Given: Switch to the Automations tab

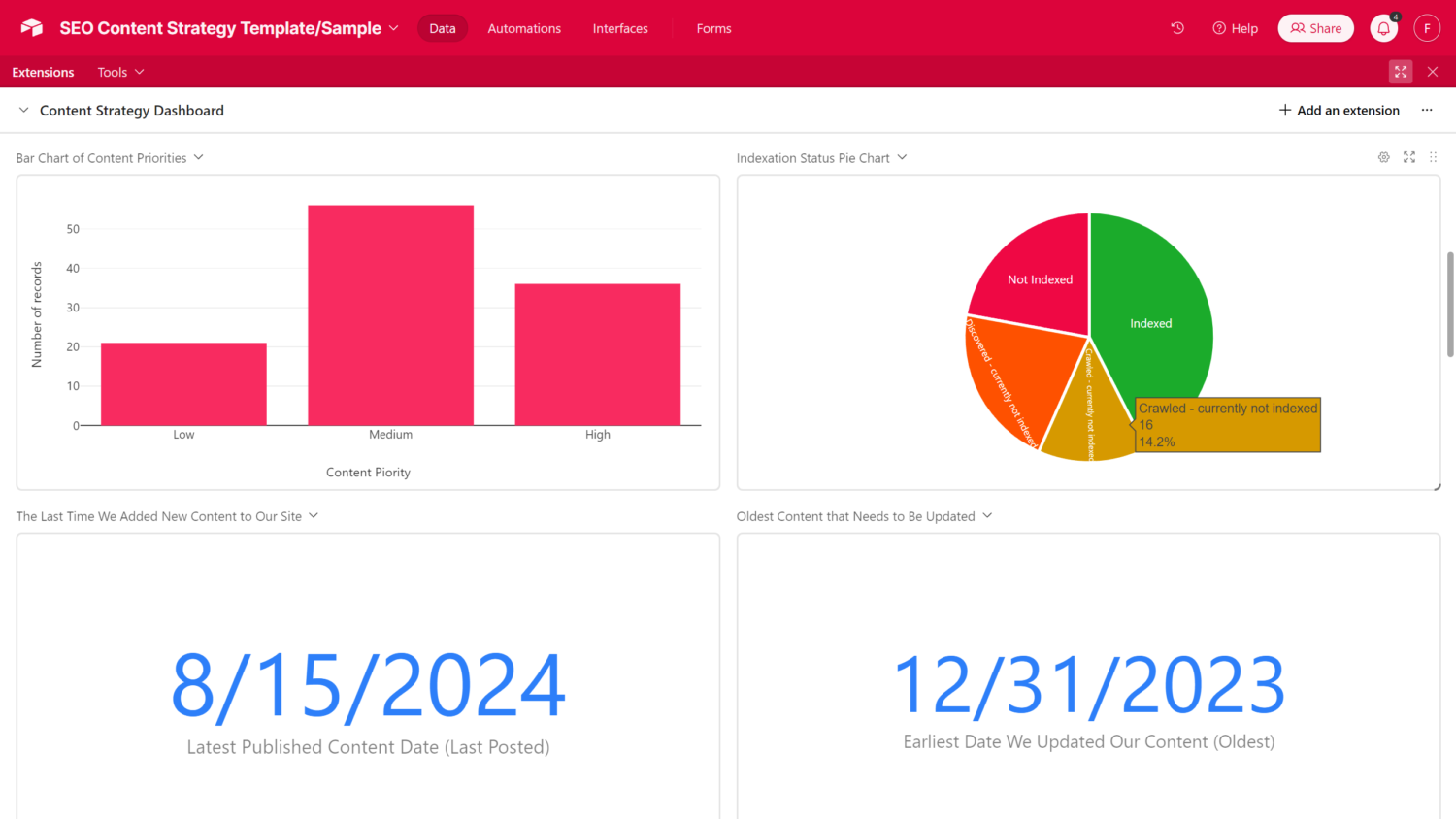Looking at the screenshot, I should coord(524,28).
